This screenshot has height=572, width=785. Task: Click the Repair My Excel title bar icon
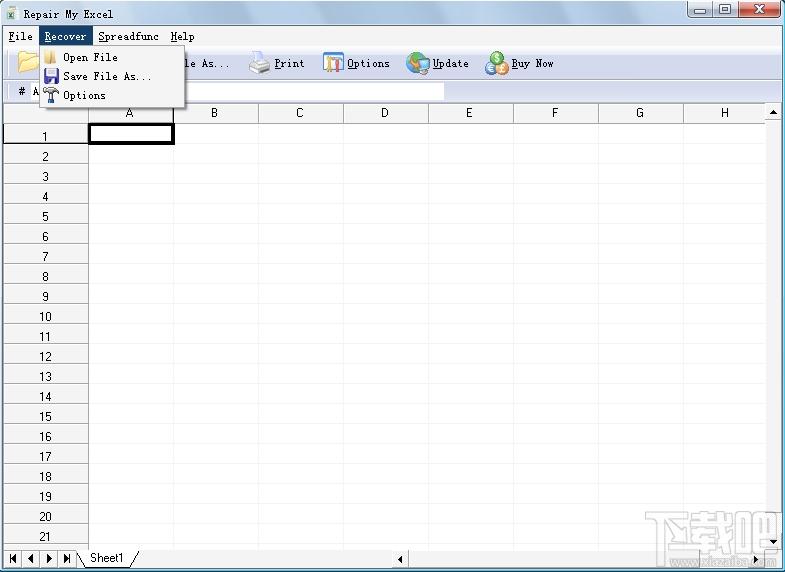pyautogui.click(x=12, y=14)
